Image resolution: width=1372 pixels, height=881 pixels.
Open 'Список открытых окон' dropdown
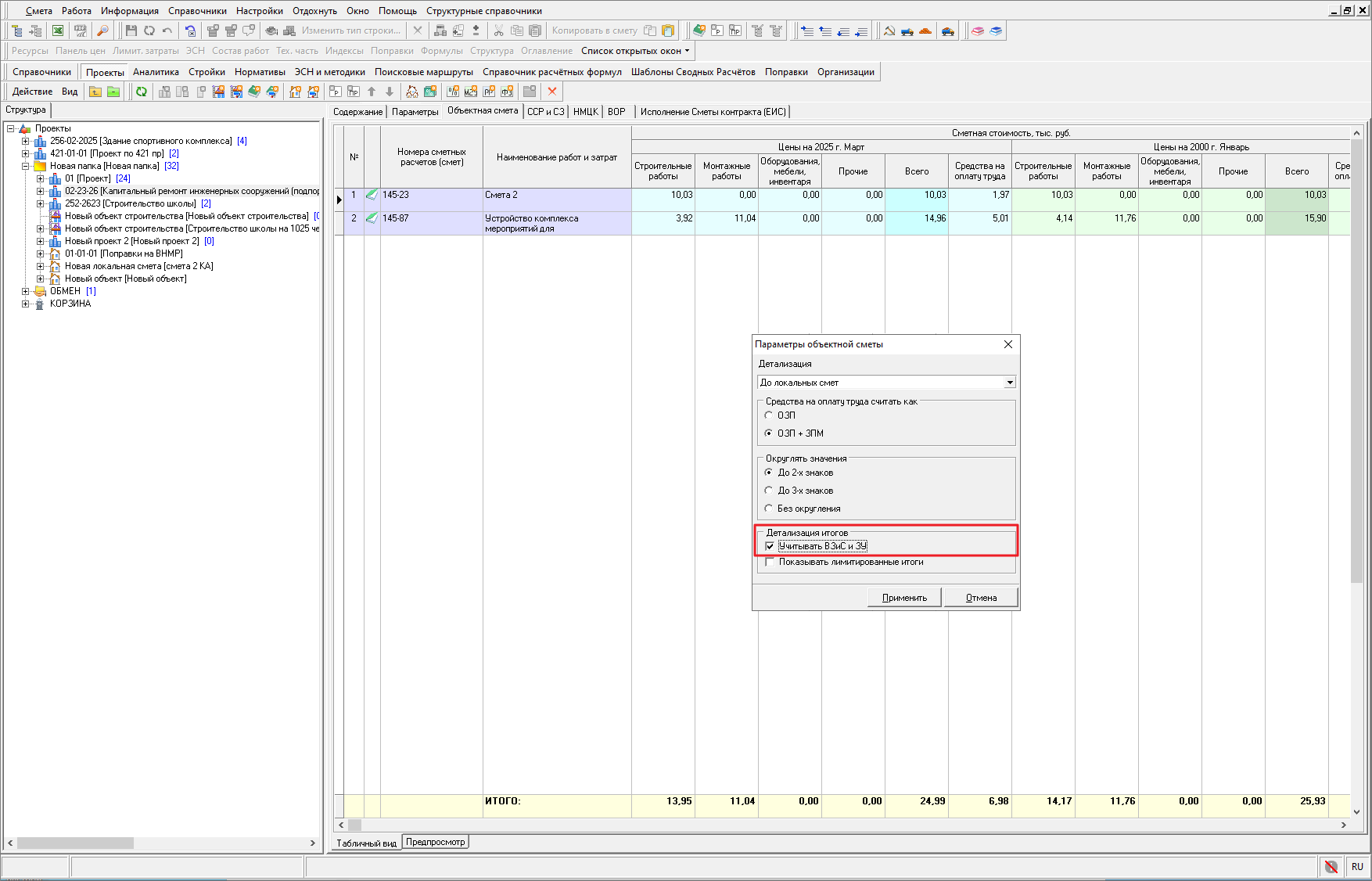tap(635, 51)
